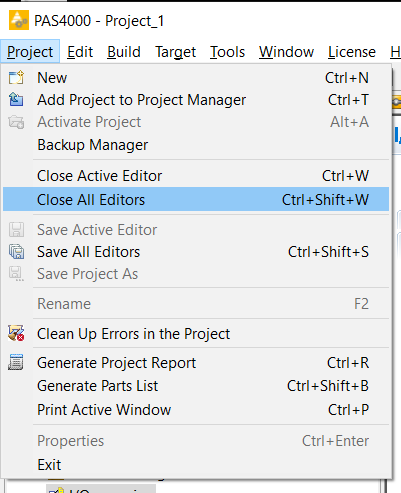Click the PAS4000 application logo icon
This screenshot has height=493, width=401.
click(x=19, y=20)
